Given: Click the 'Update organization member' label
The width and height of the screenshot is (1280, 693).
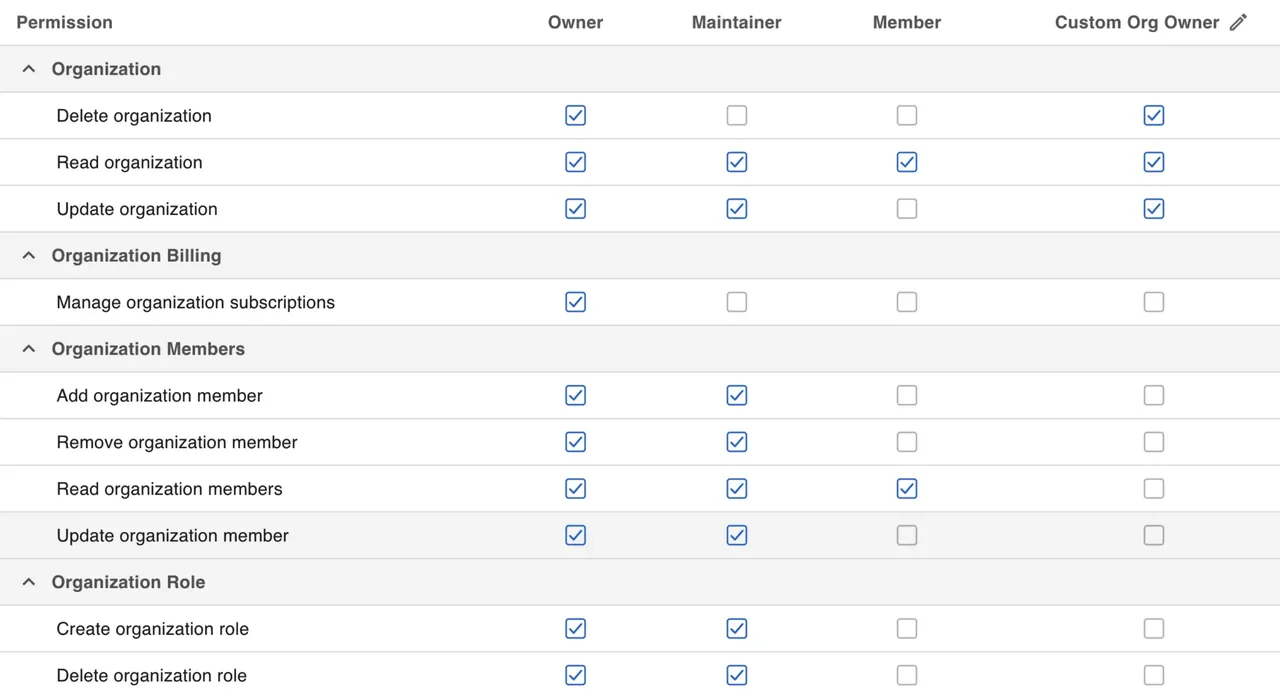Looking at the screenshot, I should [x=172, y=536].
